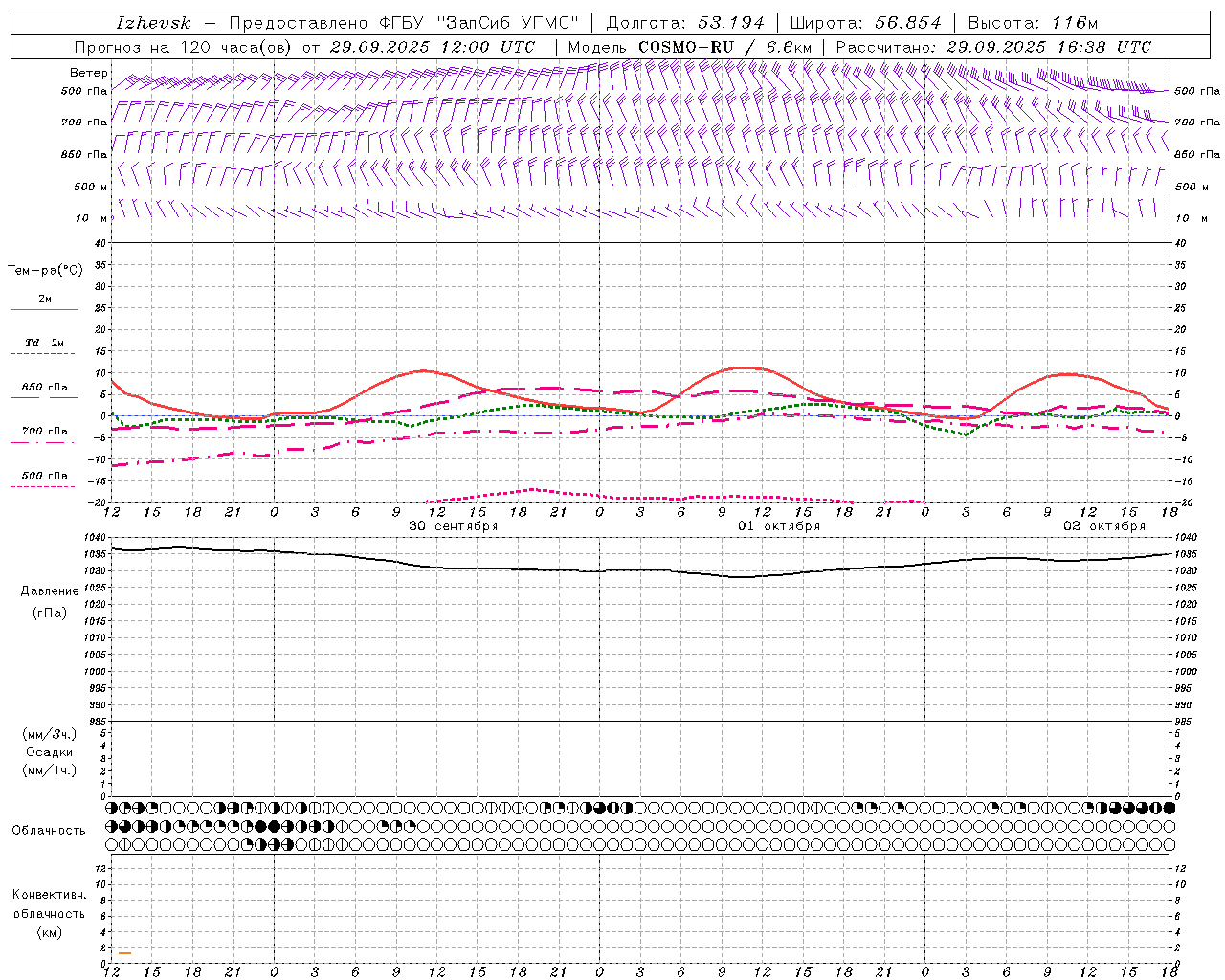Click the model name 'COSMO-RU / 6.6км'

click(724, 47)
